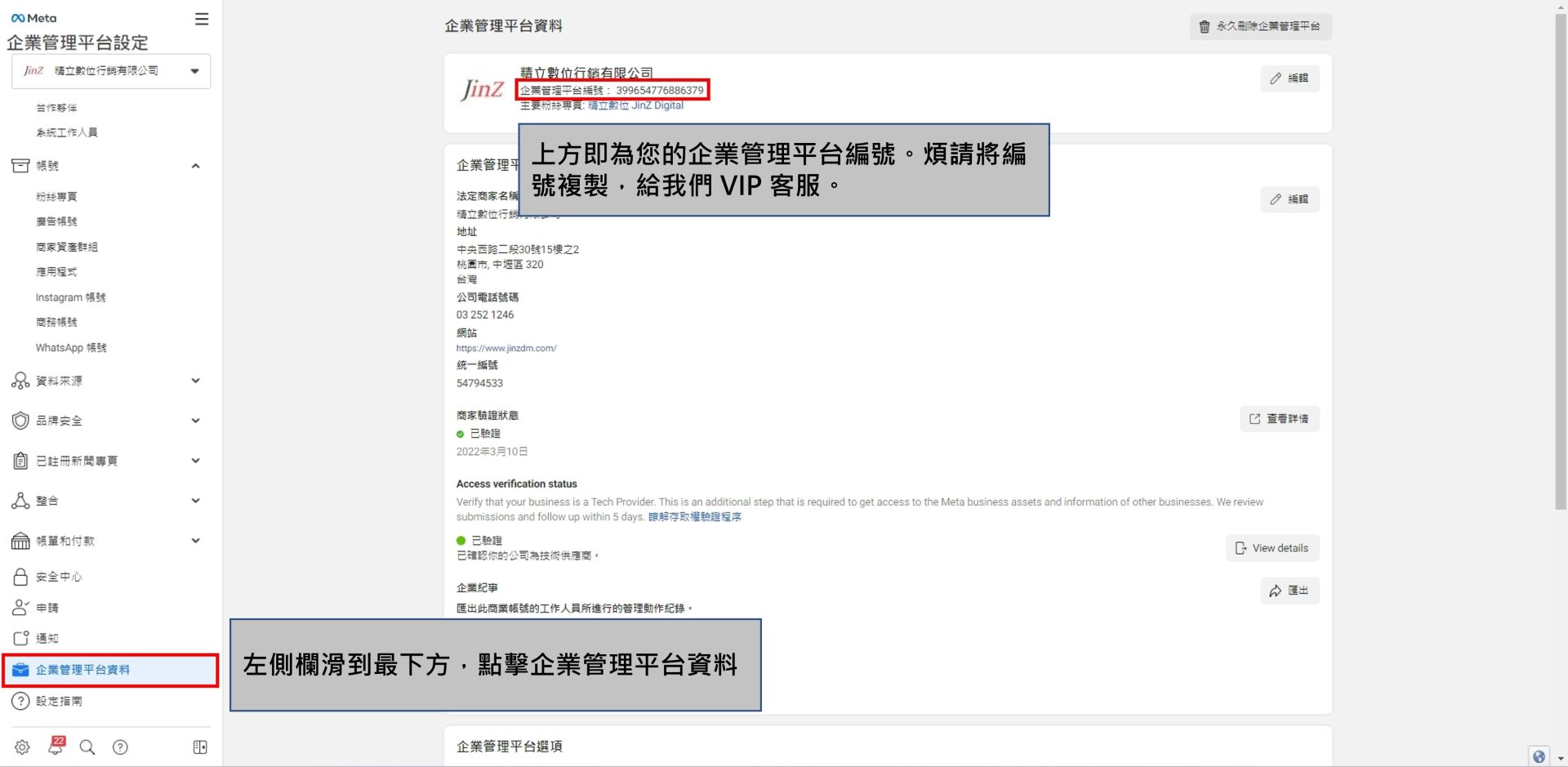Click 查看詳情 for business verification

(1279, 419)
